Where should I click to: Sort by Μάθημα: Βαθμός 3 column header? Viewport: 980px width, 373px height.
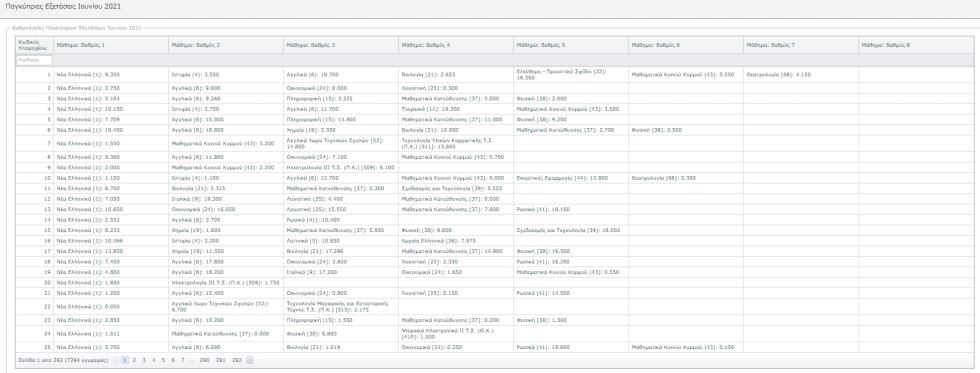[341, 45]
